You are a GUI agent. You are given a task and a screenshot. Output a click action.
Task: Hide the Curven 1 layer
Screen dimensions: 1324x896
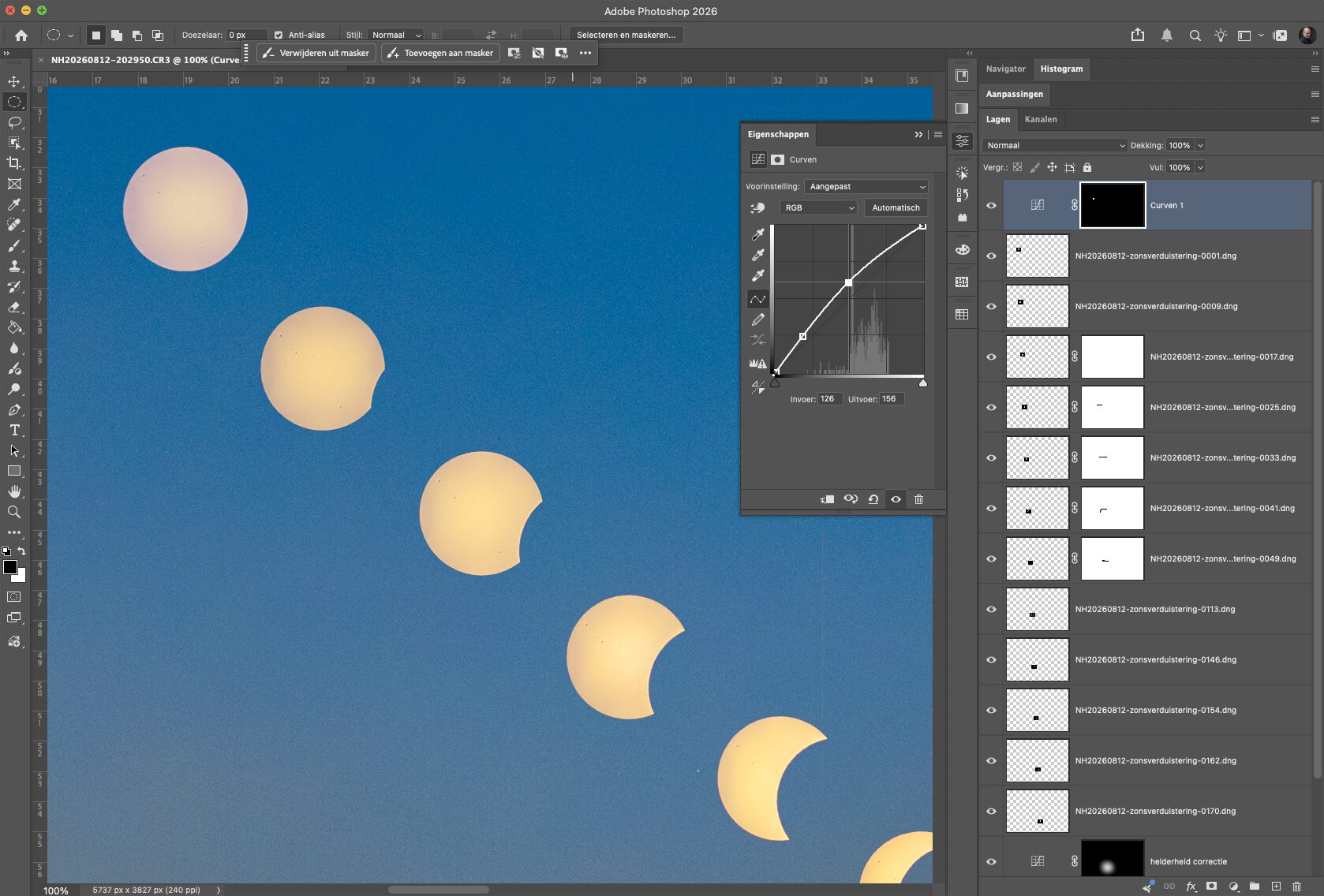click(991, 205)
